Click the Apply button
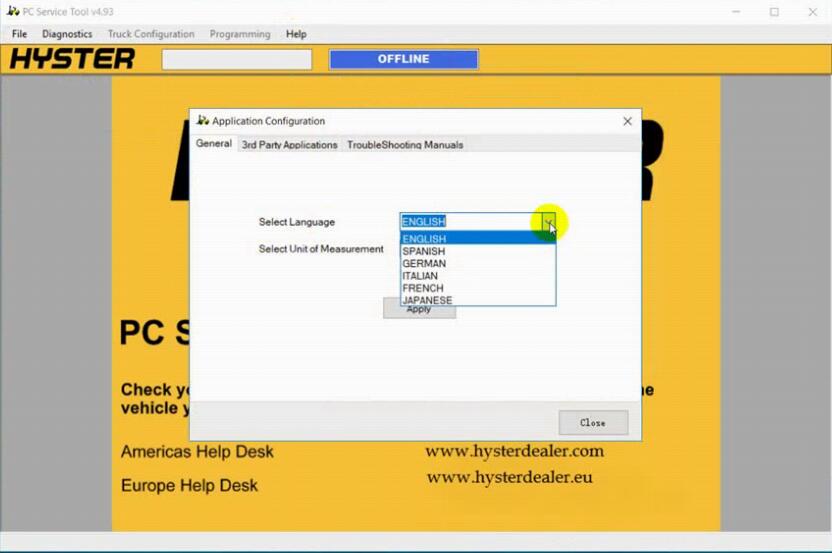The width and height of the screenshot is (832, 553). (419, 309)
